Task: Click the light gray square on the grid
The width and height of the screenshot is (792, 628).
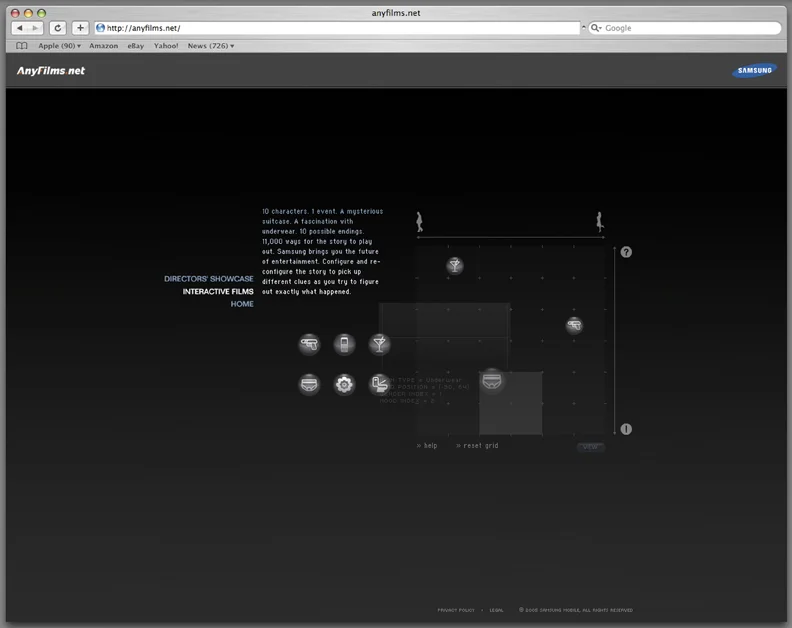Action: coord(511,403)
